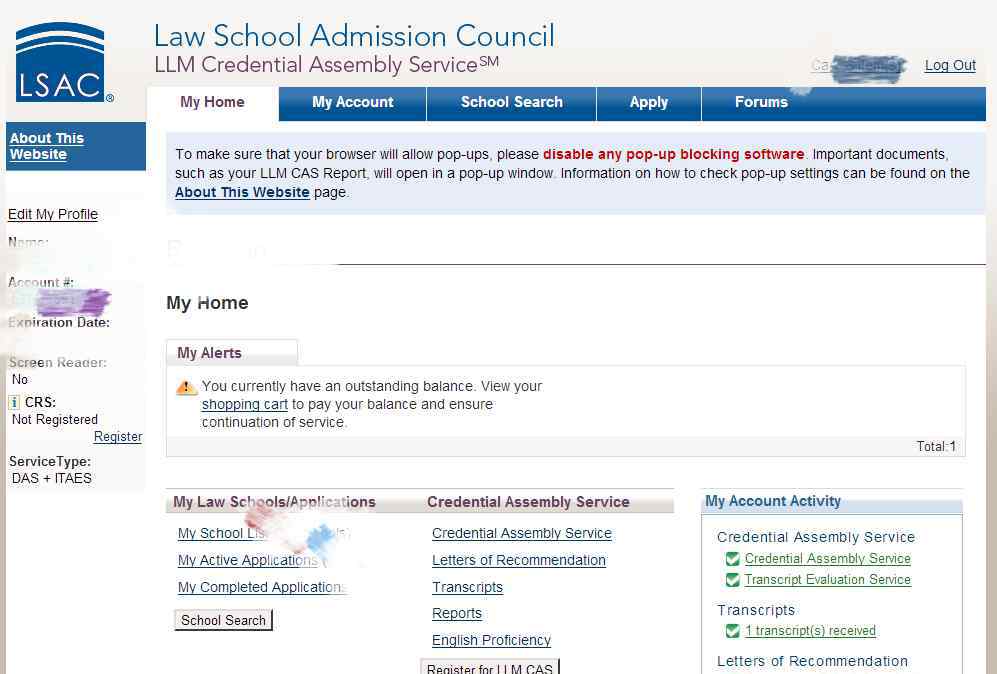Open English Proficiency link

pyautogui.click(x=492, y=640)
